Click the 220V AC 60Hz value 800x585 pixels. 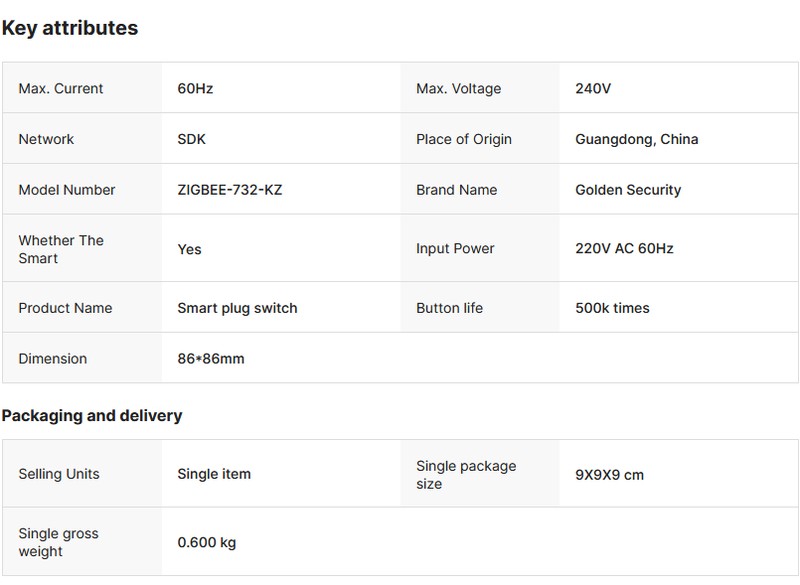coord(624,248)
